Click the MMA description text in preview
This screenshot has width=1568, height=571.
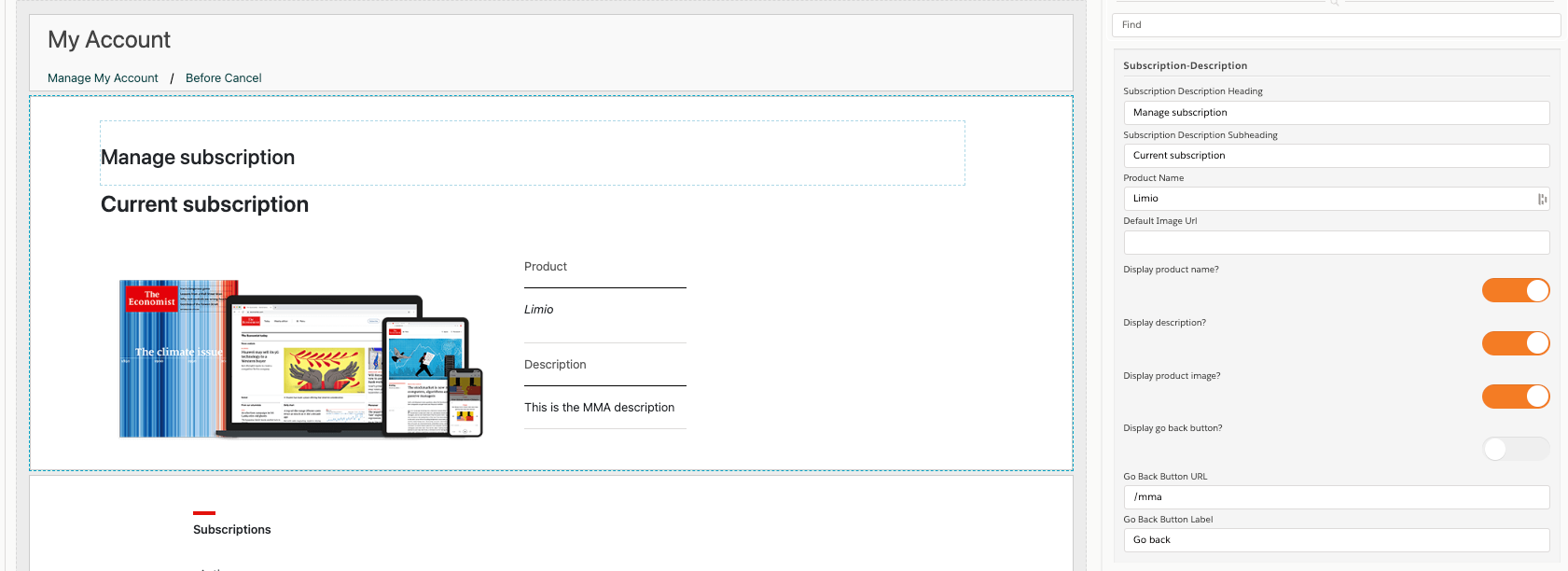click(599, 408)
